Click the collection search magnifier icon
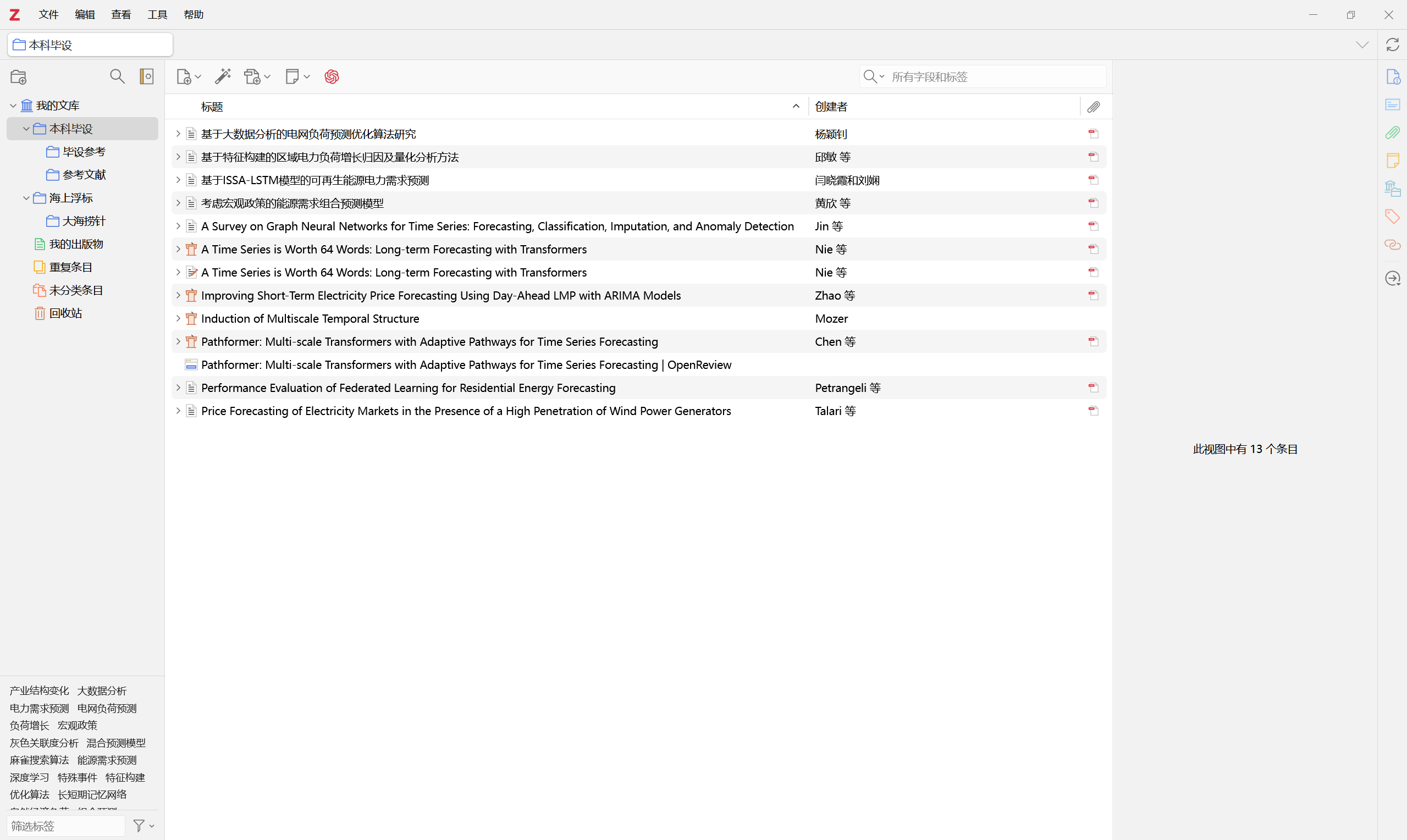This screenshot has width=1407, height=840. tap(117, 76)
